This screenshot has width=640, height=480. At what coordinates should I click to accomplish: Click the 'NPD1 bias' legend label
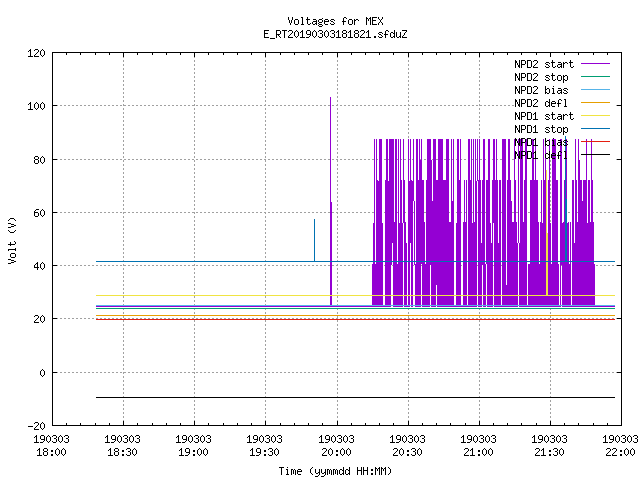pos(541,142)
